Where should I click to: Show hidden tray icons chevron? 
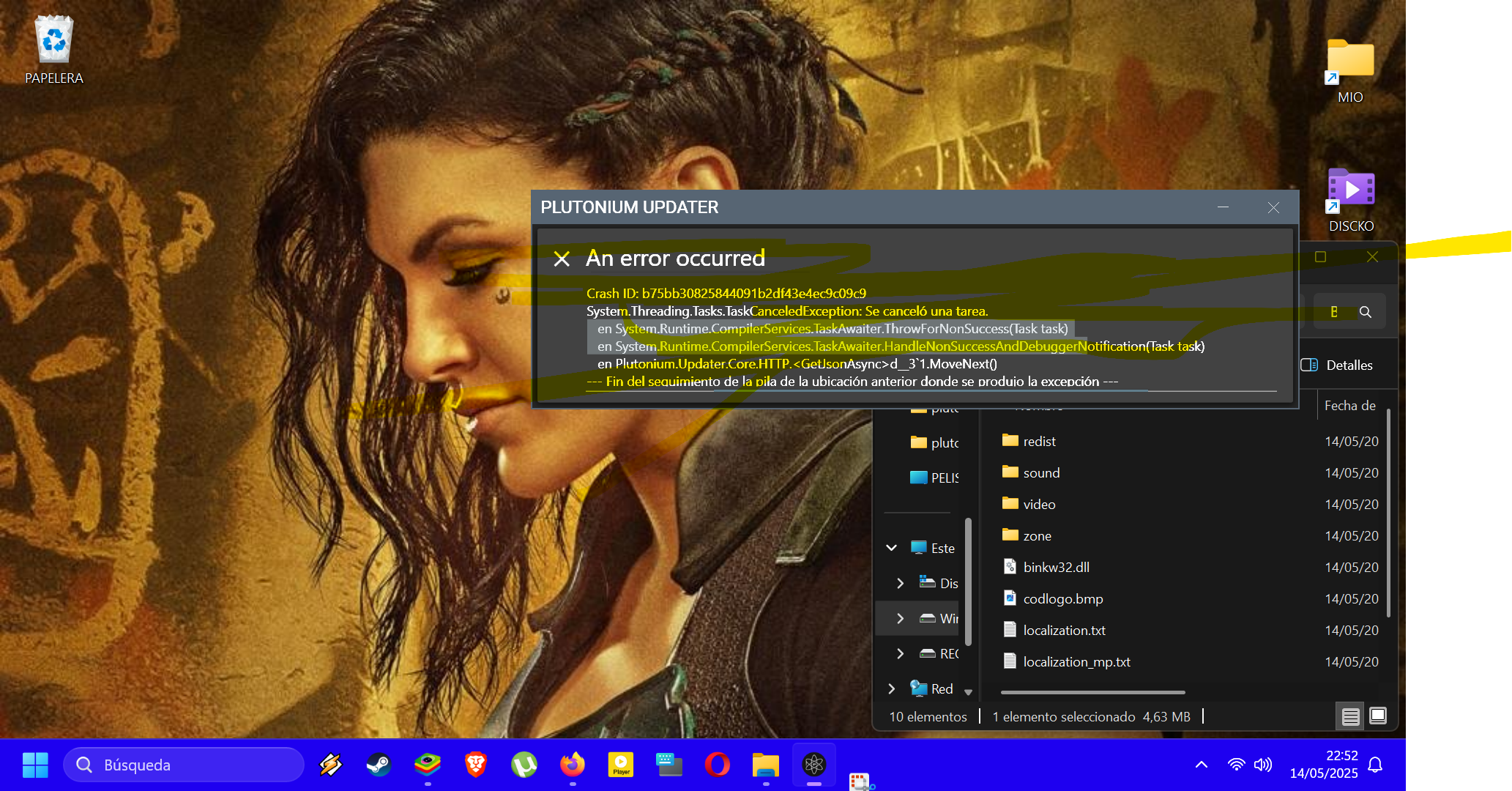(1202, 765)
